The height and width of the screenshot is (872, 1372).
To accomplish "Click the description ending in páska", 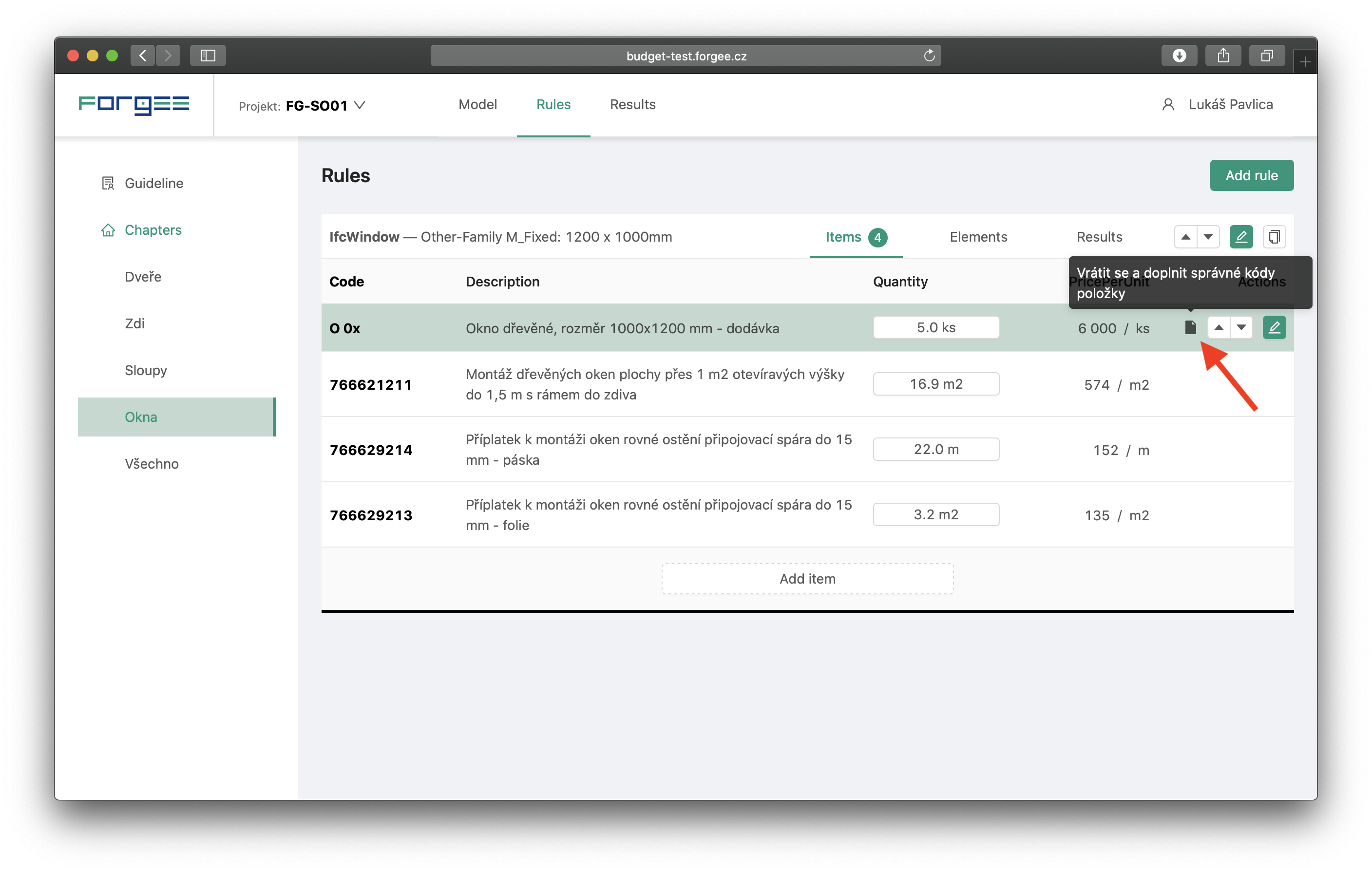I will click(x=659, y=450).
